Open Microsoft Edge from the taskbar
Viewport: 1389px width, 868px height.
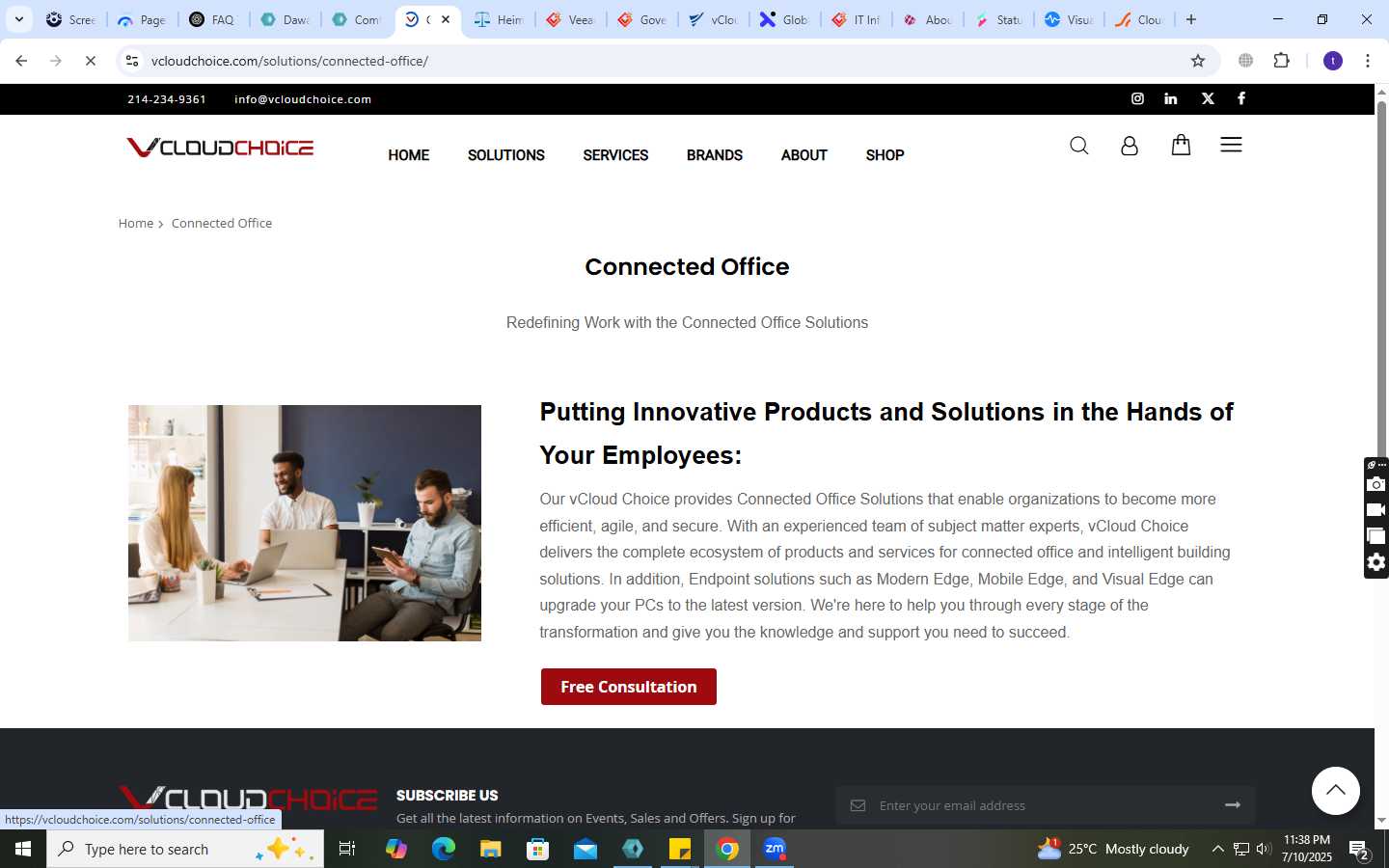pos(443,849)
